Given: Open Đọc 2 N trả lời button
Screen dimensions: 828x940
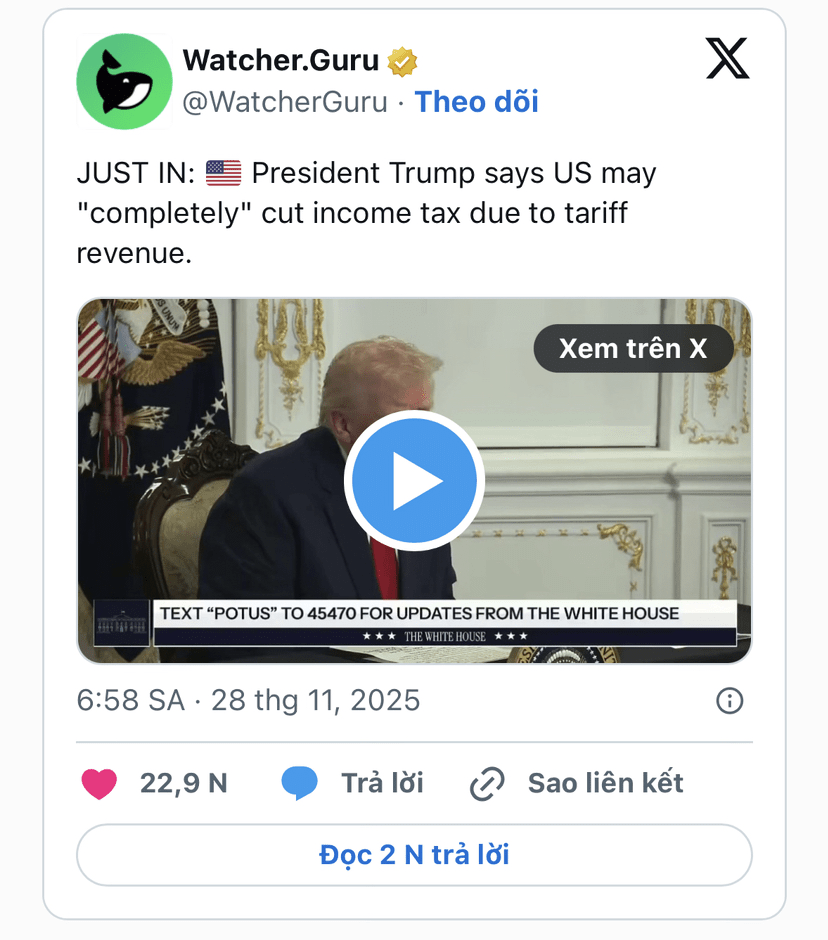Looking at the screenshot, I should click(414, 855).
